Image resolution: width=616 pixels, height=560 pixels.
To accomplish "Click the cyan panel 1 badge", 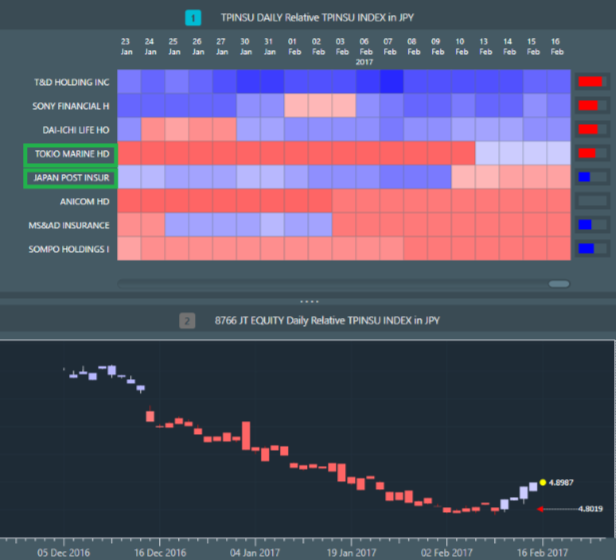I will tap(193, 18).
